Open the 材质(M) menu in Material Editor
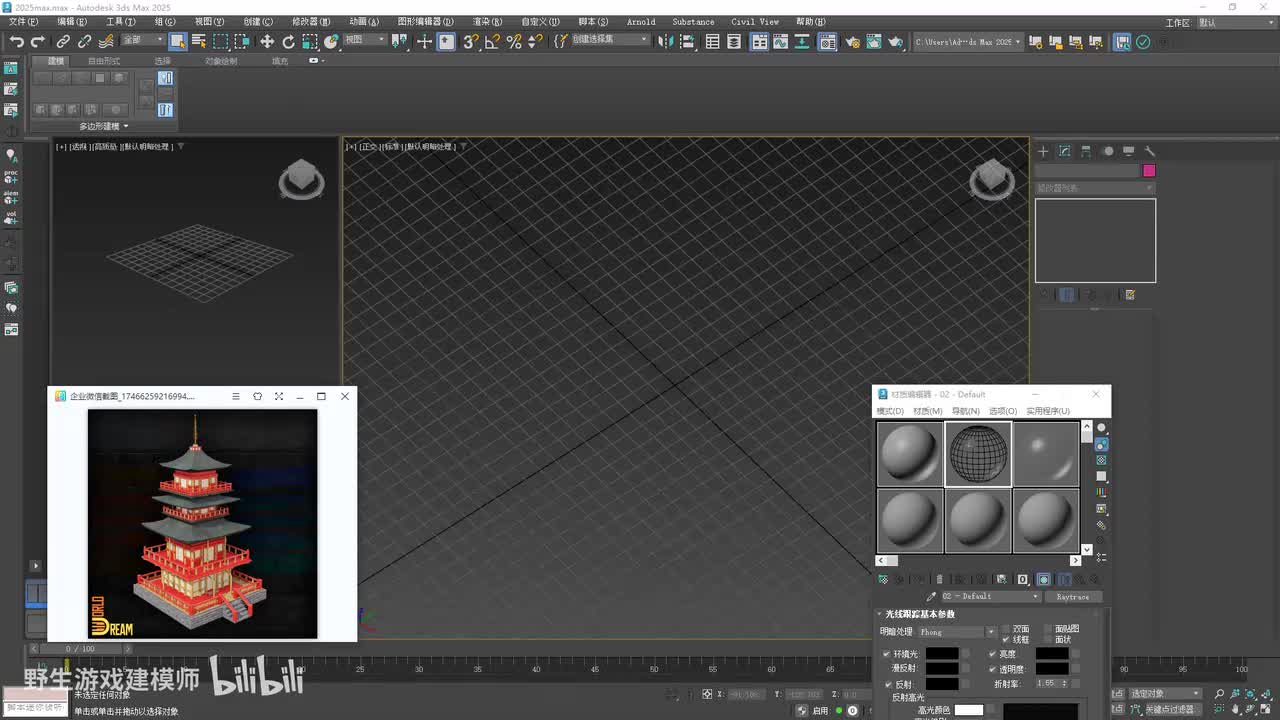 click(927, 411)
